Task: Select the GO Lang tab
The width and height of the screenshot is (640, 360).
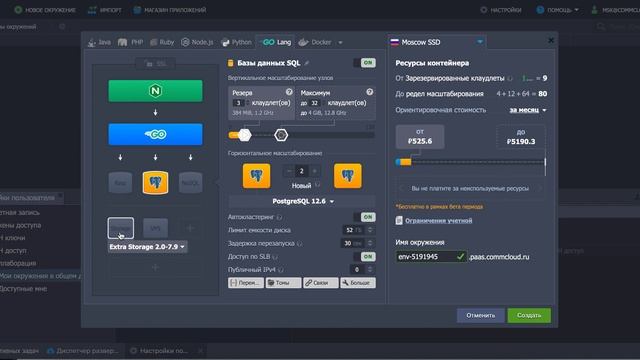Action: coord(276,42)
